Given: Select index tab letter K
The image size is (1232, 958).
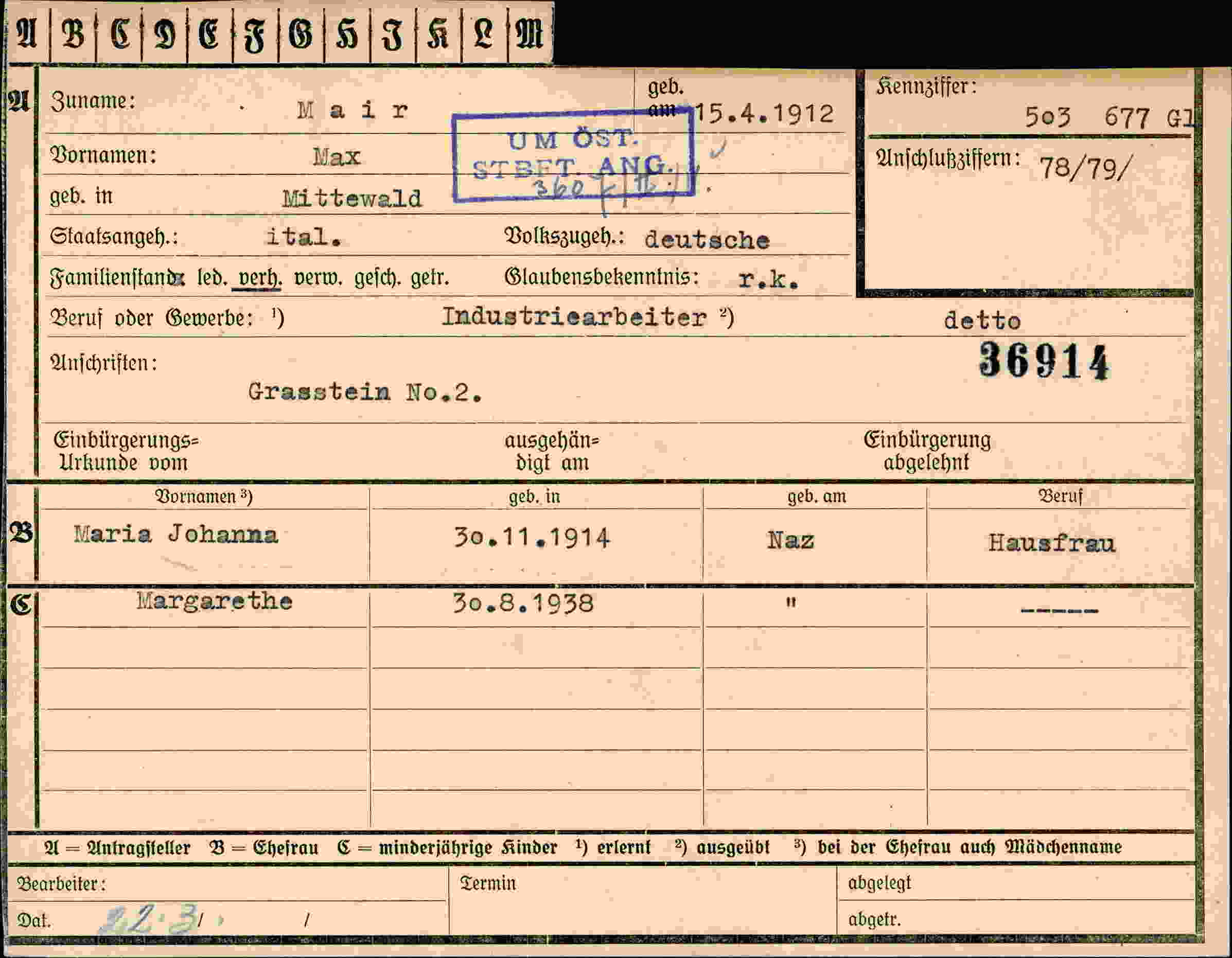Looking at the screenshot, I should coord(438,34).
